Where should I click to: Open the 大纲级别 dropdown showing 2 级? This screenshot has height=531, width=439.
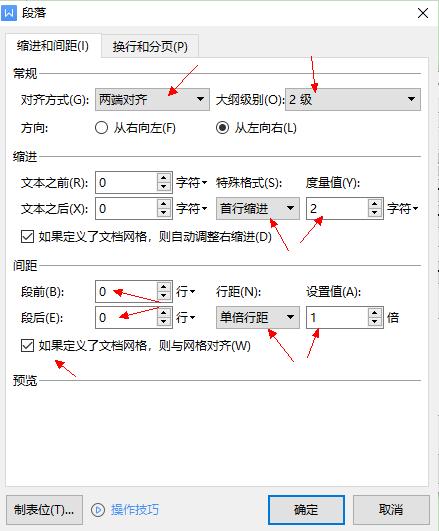tap(353, 100)
